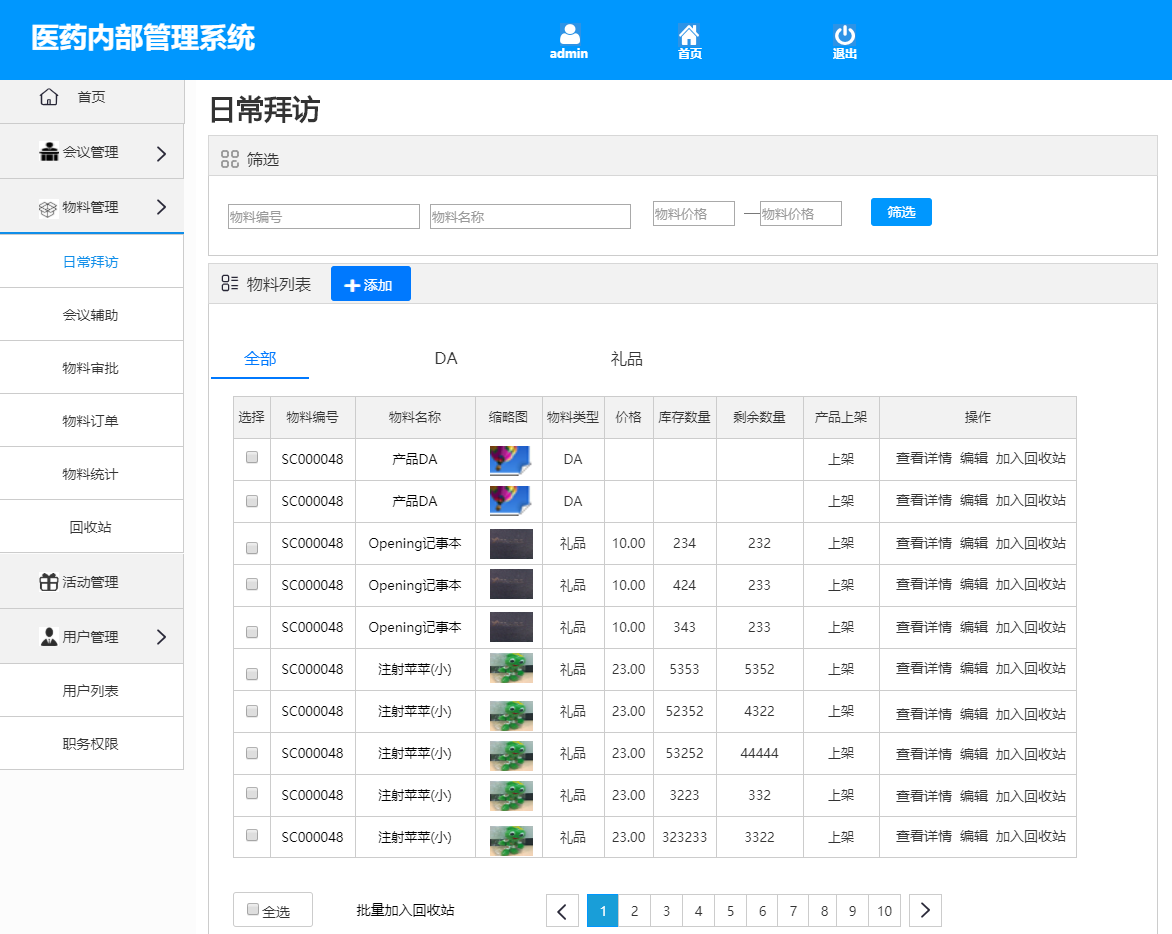Open the 礼品 tab

(625, 358)
